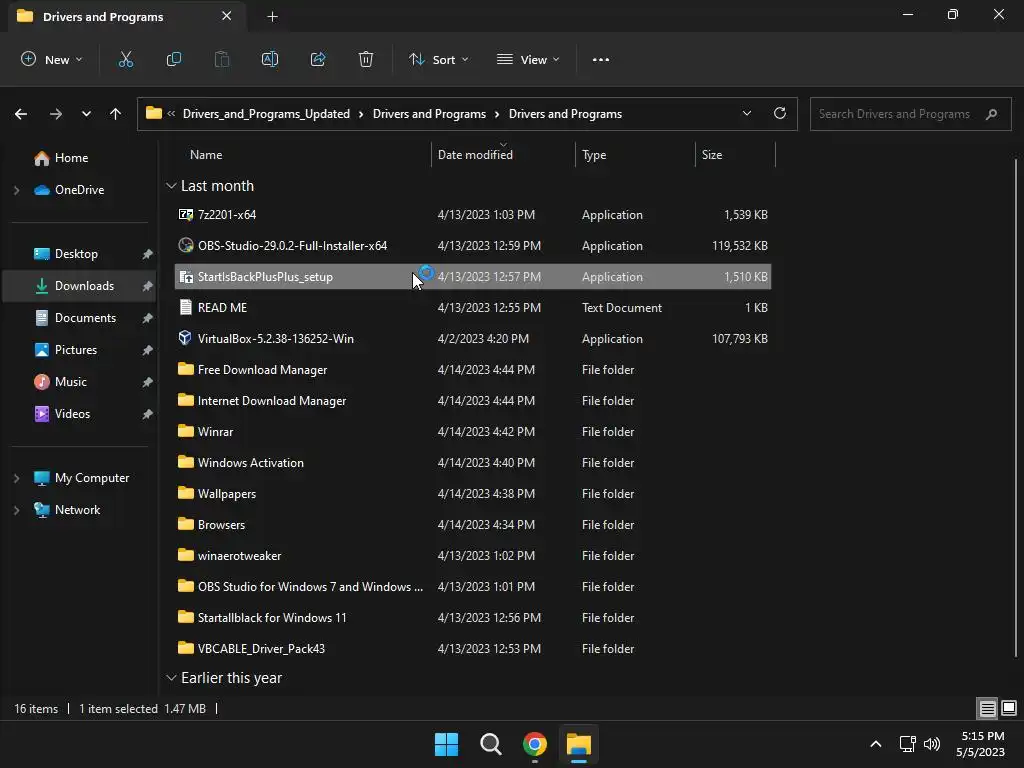Click the Copy icon in toolbar

tap(174, 59)
